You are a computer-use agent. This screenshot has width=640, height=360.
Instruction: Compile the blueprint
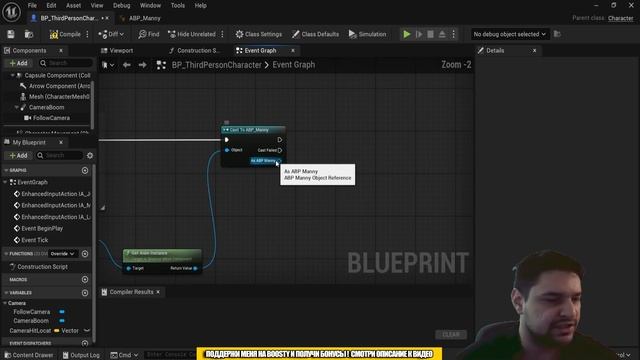point(65,34)
